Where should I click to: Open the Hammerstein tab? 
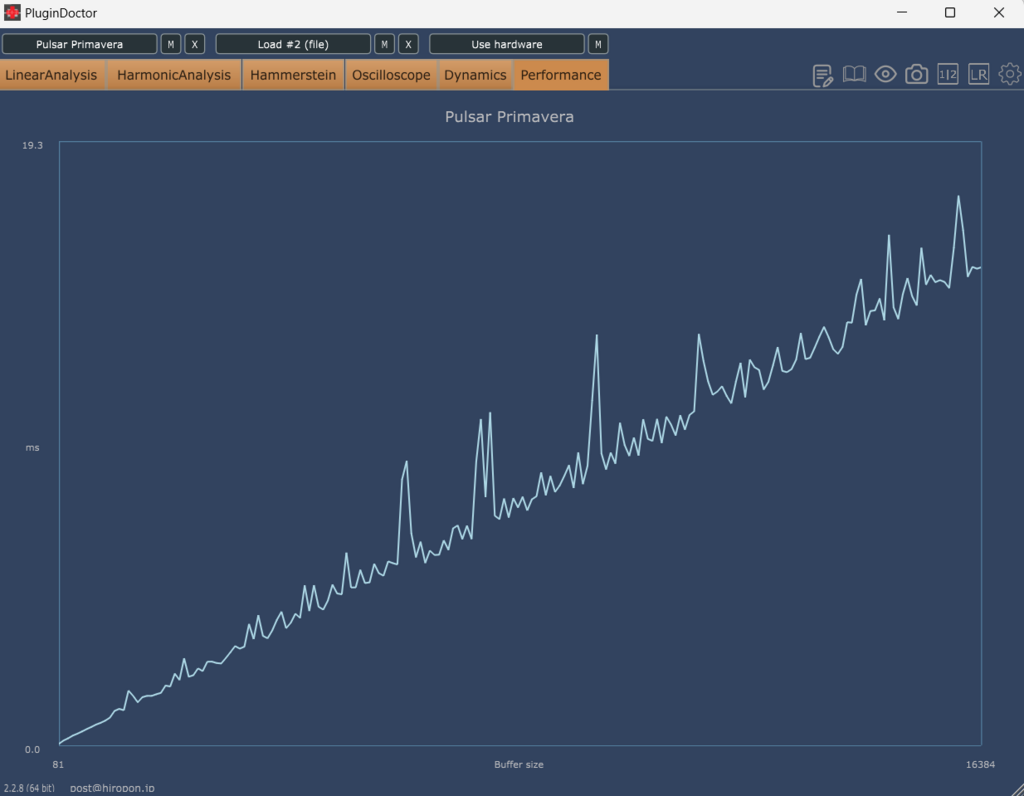coord(293,75)
